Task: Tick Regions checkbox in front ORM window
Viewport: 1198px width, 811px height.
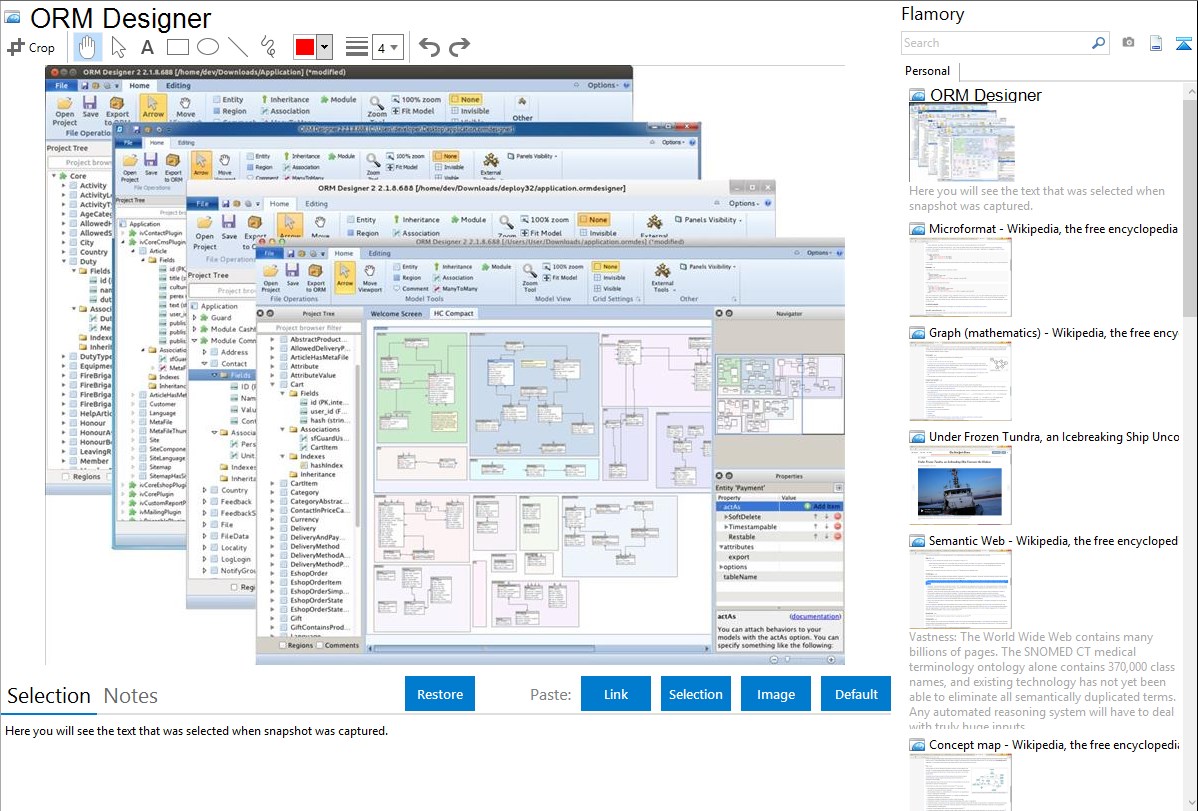Action: click(x=283, y=645)
